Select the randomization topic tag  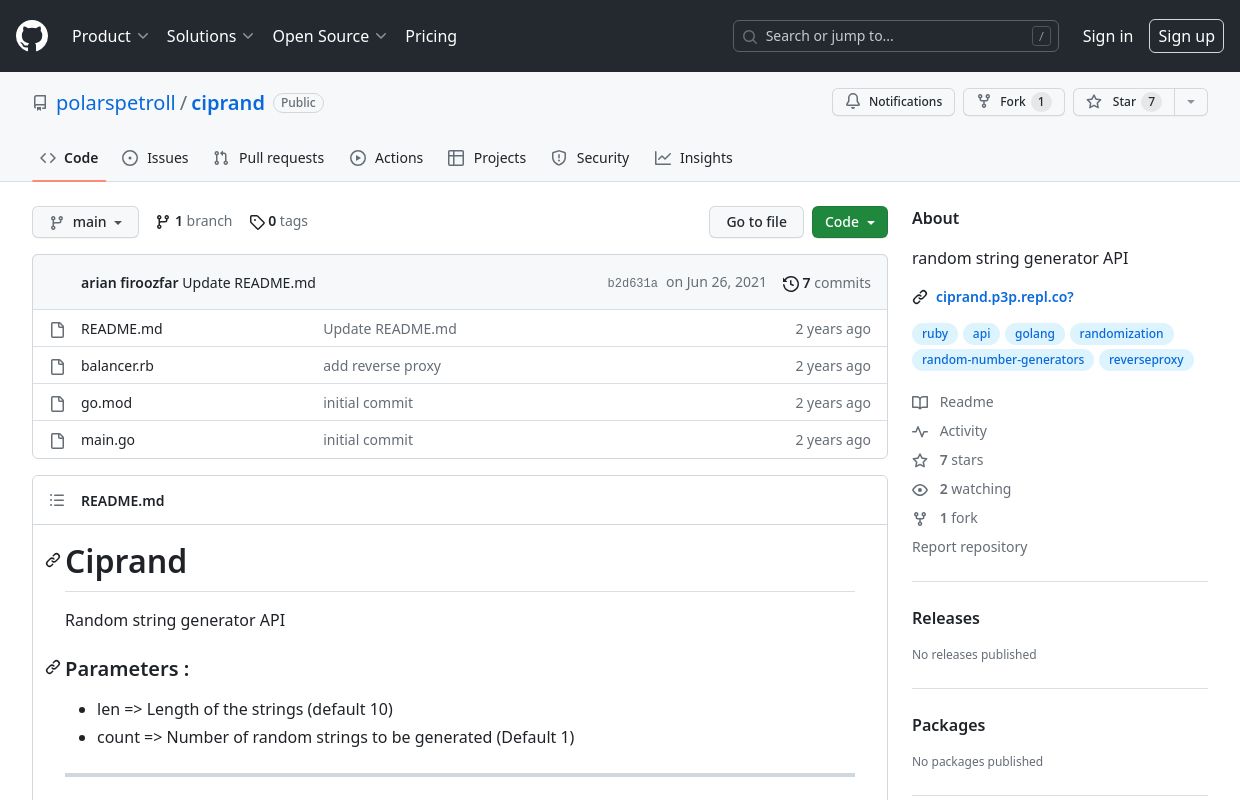click(1121, 334)
